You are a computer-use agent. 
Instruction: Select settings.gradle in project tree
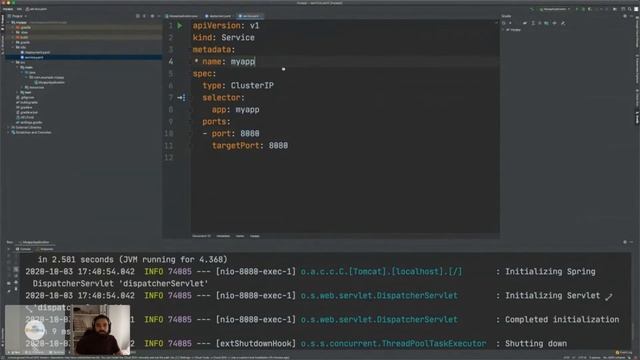pos(29,122)
